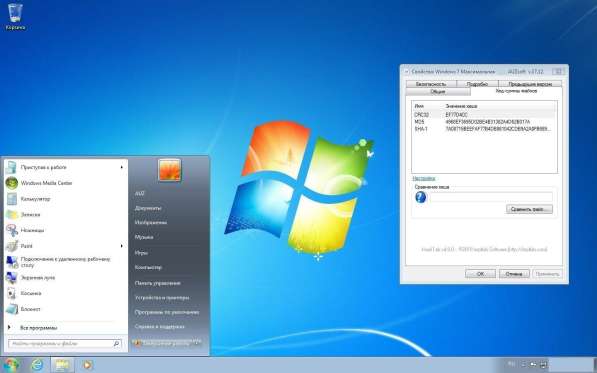Open Default Programs from Start menu
Screen dimensions: 597x373
(x=167, y=312)
